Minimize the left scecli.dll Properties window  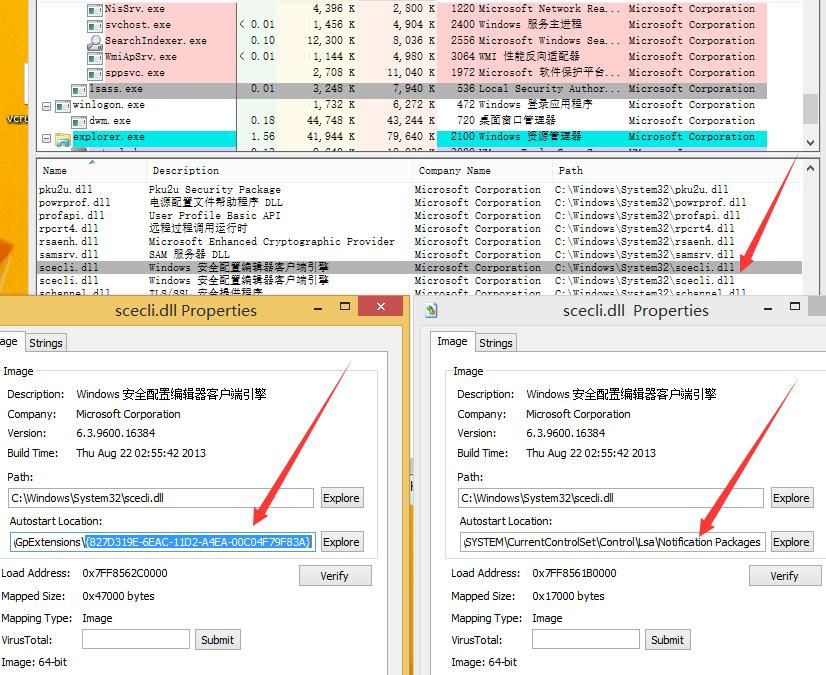pyautogui.click(x=318, y=309)
